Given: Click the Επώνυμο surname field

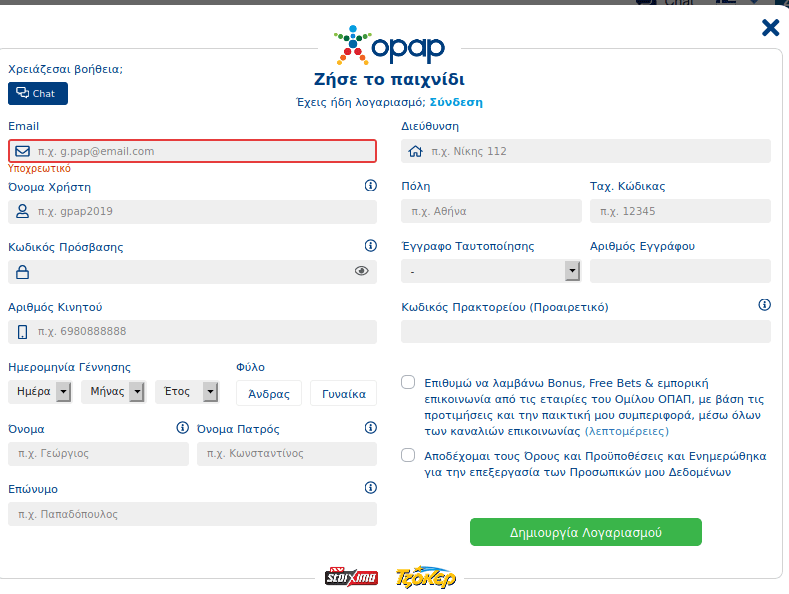Looking at the screenshot, I should [192, 514].
